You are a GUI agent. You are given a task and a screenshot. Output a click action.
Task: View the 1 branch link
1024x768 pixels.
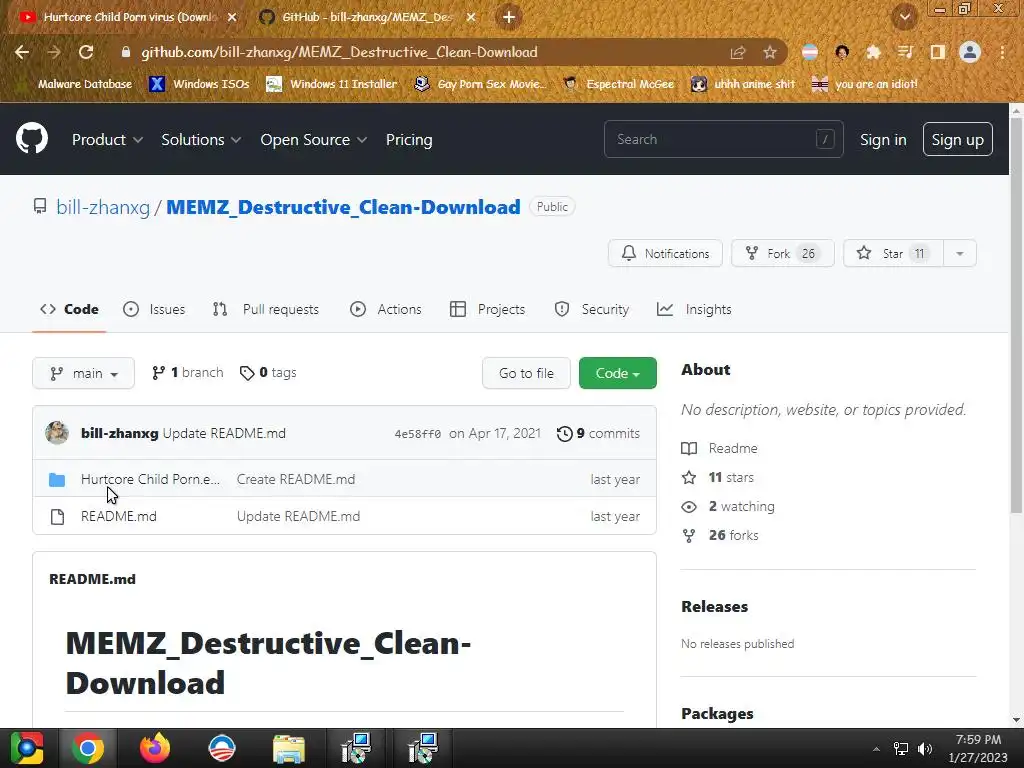187,373
